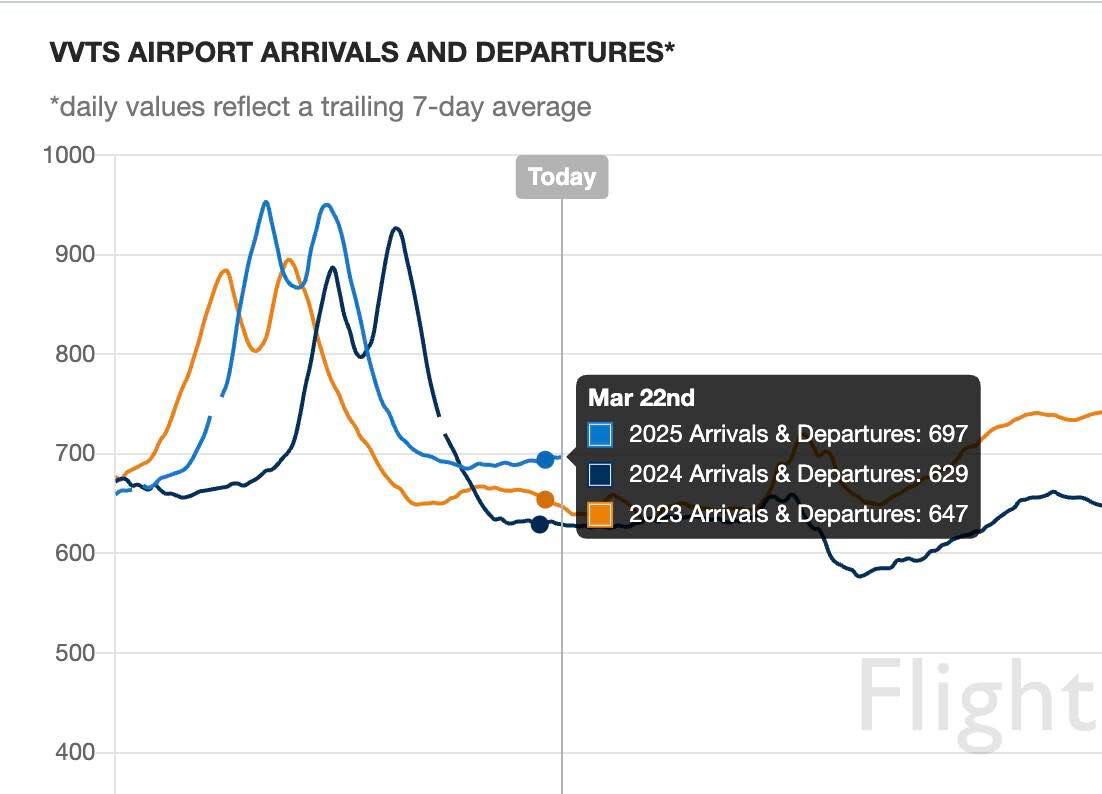Click the 500 y-axis label
The width and height of the screenshot is (1102, 794).
click(x=76, y=653)
